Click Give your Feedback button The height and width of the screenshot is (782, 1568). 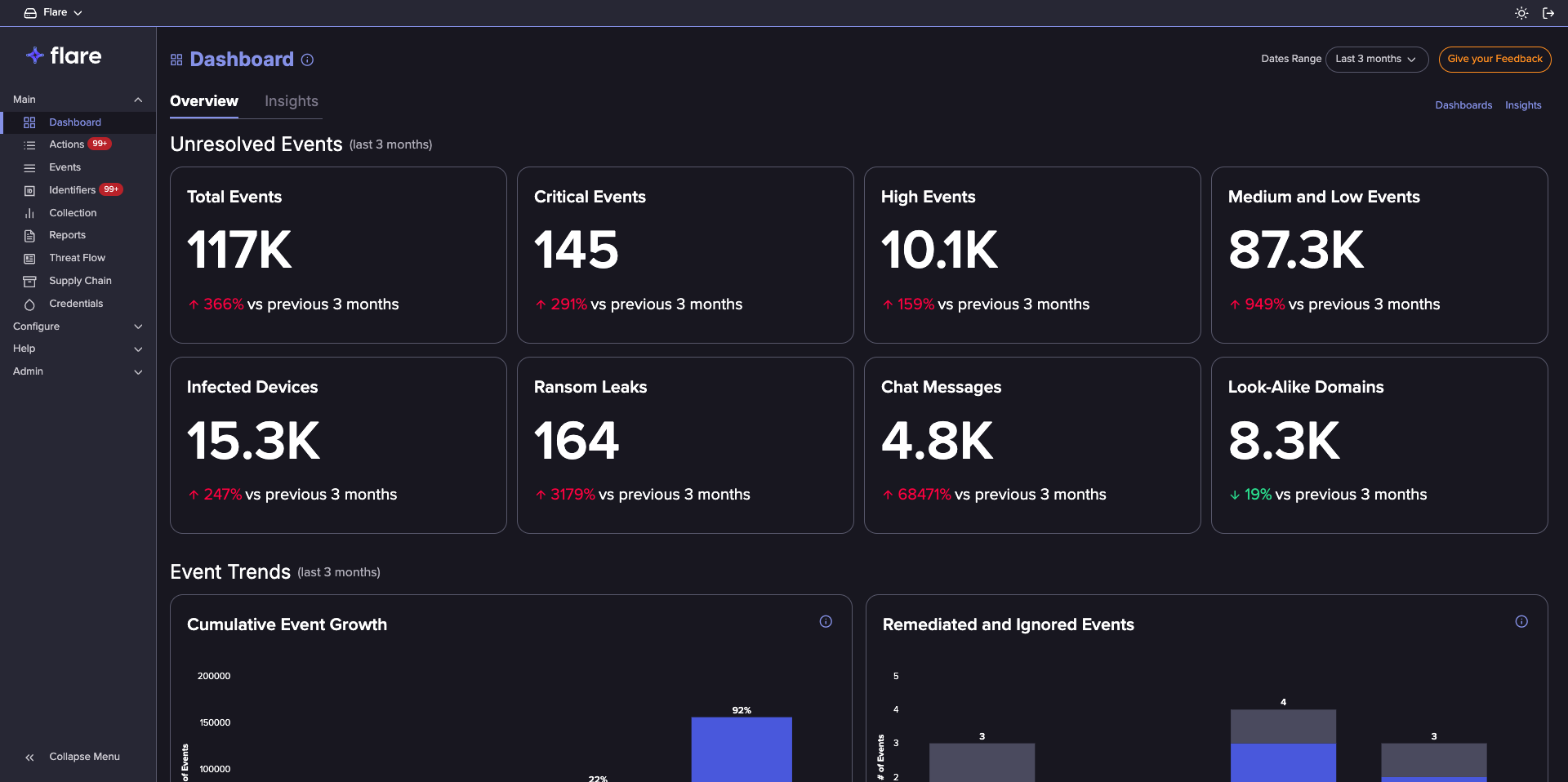click(x=1494, y=59)
